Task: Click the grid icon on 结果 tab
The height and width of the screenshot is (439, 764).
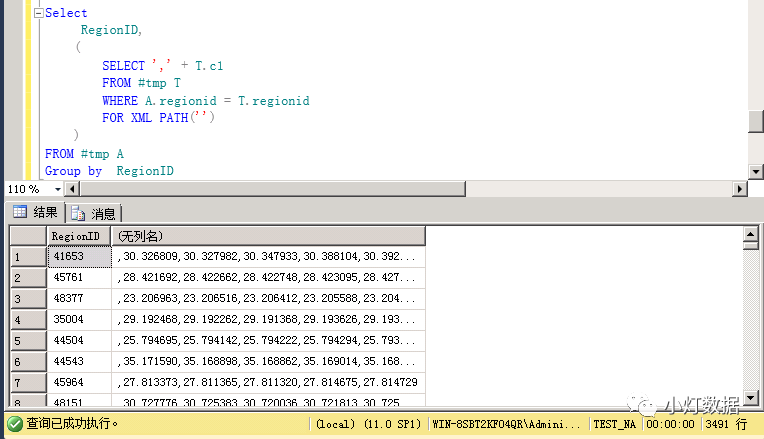Action: [20, 212]
